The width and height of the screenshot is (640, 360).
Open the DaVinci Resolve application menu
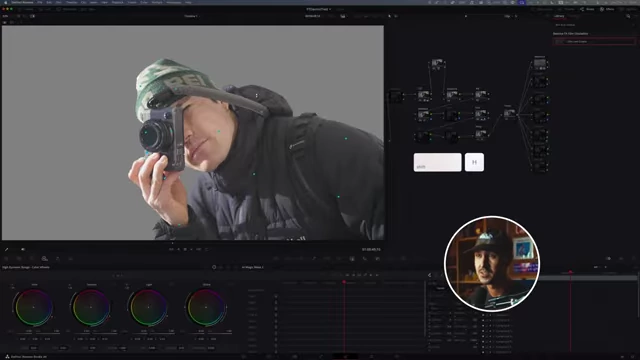(x=22, y=2)
